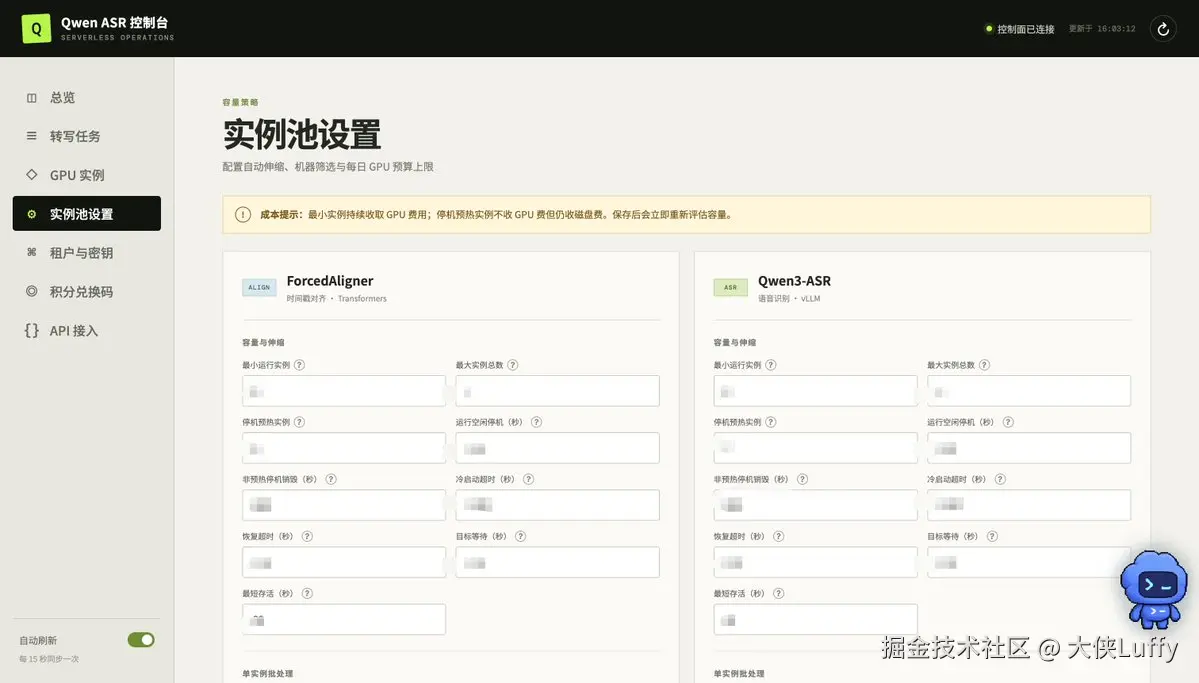The image size is (1199, 683).
Task: Open help for Qwen3-ASR 运行空闲停机（秒）
Action: (1008, 422)
